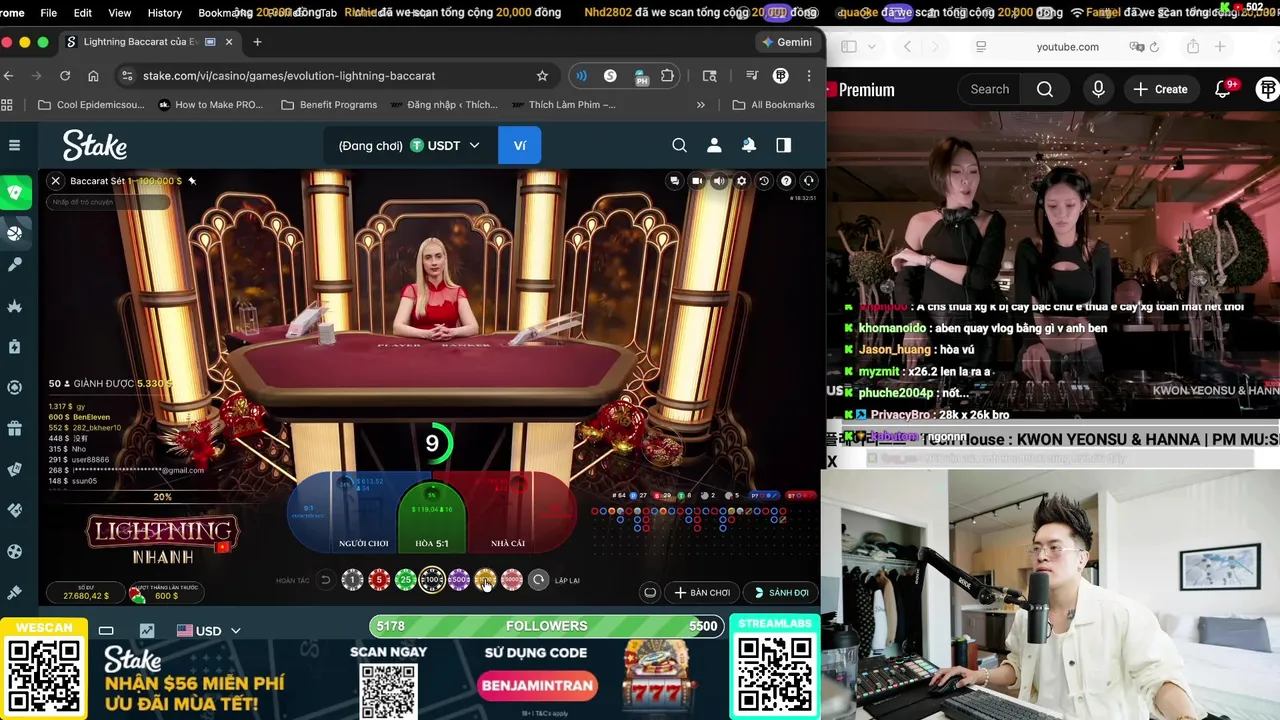Select the red 5 value chip

(x=379, y=580)
